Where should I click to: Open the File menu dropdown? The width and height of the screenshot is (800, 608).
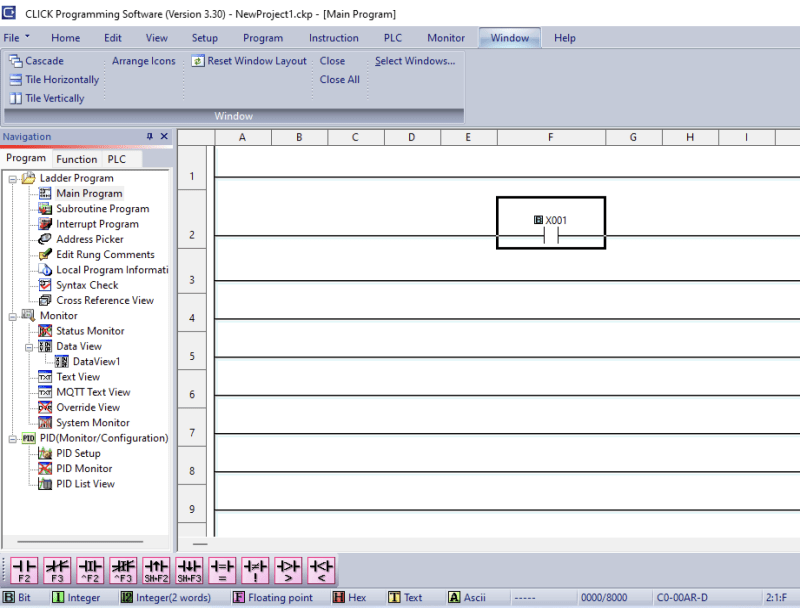coord(16,38)
